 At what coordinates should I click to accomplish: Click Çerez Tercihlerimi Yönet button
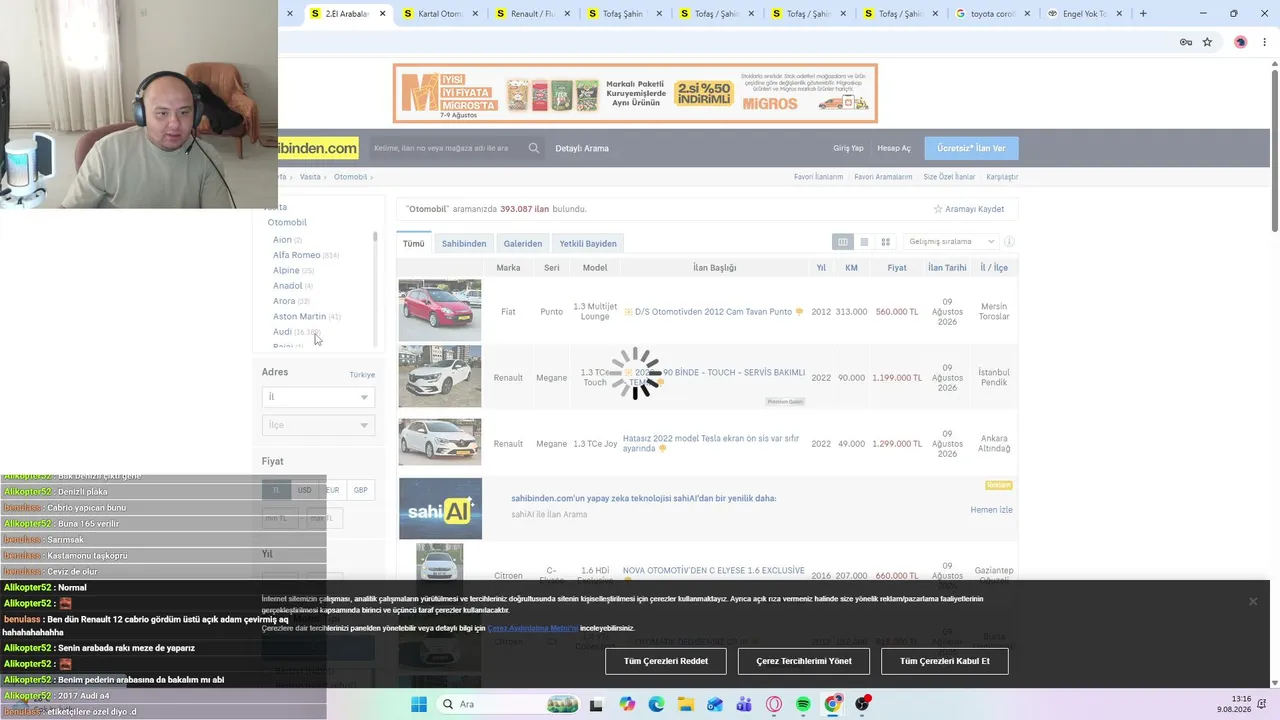[x=804, y=661]
